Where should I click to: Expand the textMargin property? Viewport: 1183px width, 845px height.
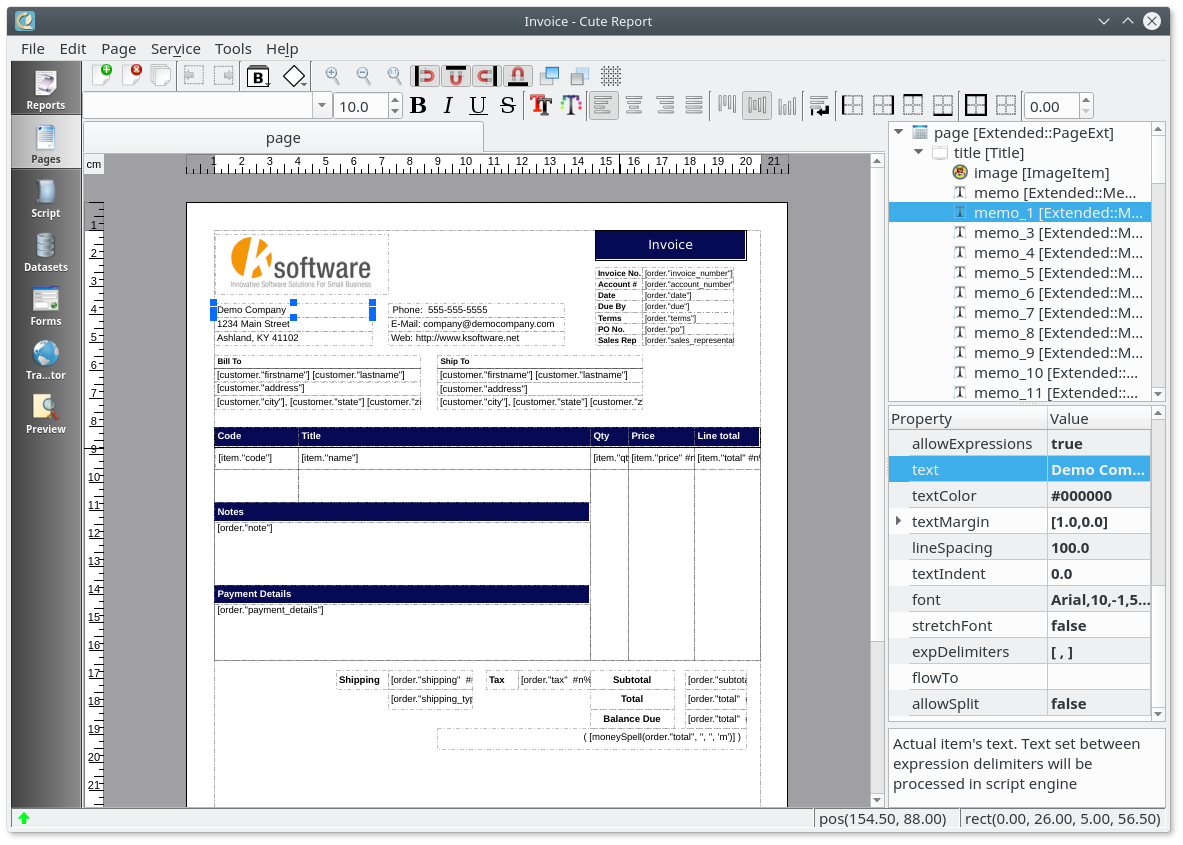click(898, 521)
